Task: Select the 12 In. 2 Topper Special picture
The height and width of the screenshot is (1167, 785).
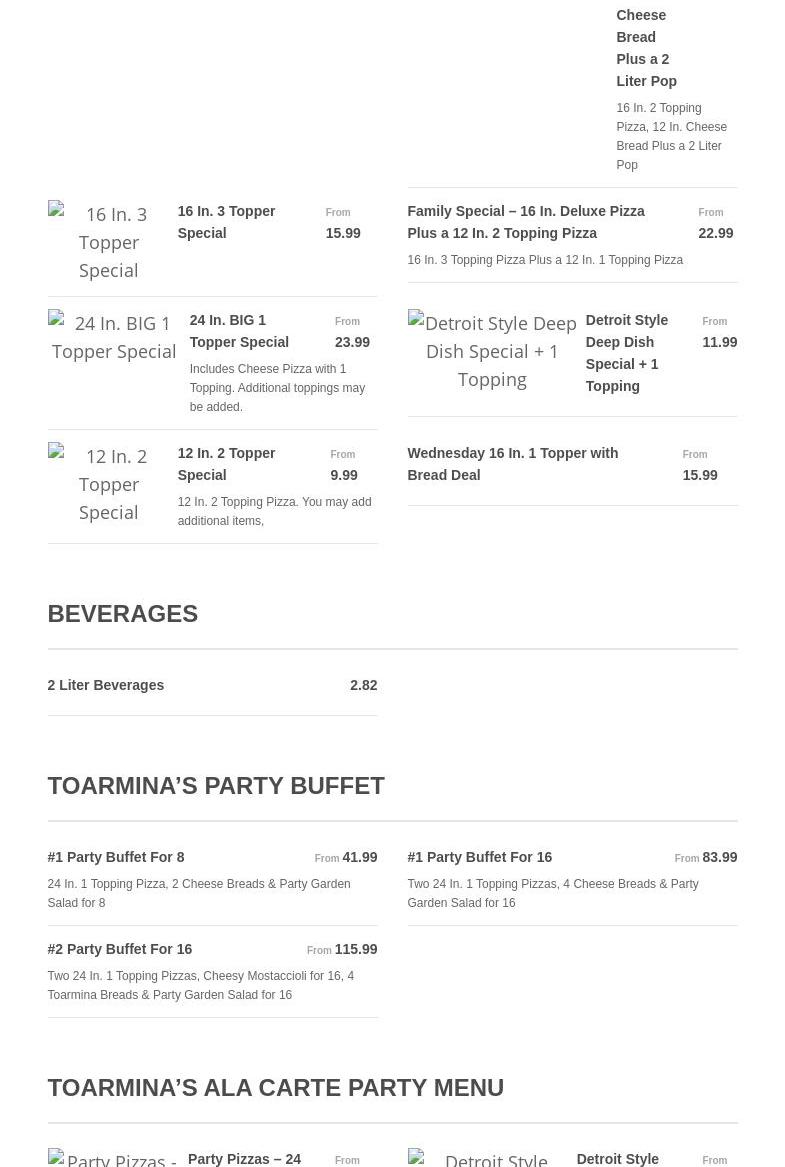Action: click(x=108, y=484)
